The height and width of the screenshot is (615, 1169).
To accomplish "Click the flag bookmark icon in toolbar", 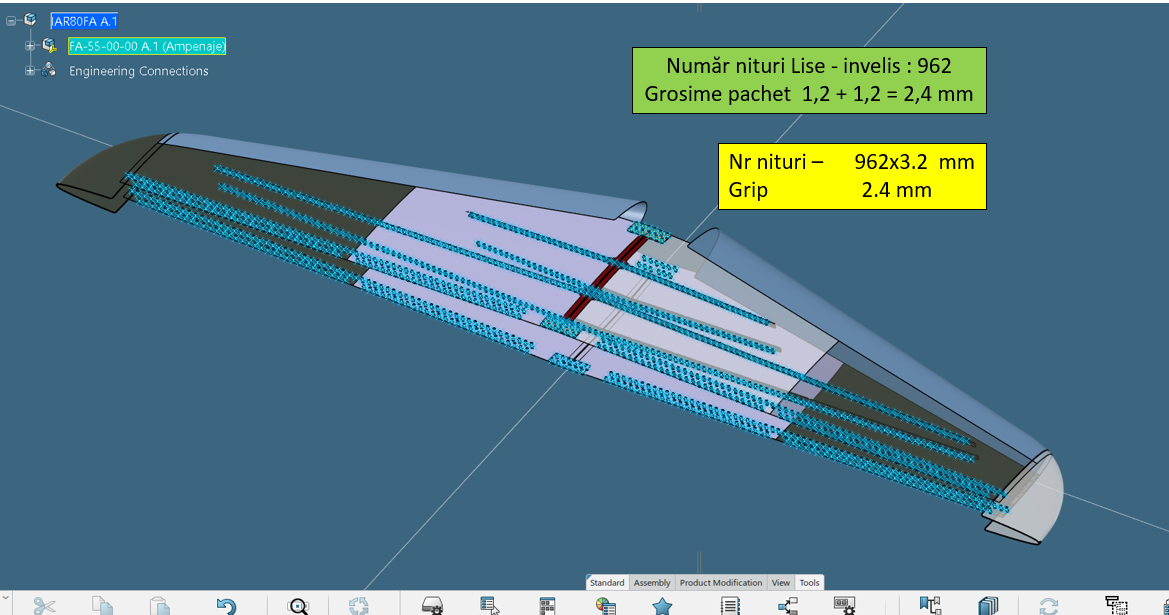I will 930,605.
